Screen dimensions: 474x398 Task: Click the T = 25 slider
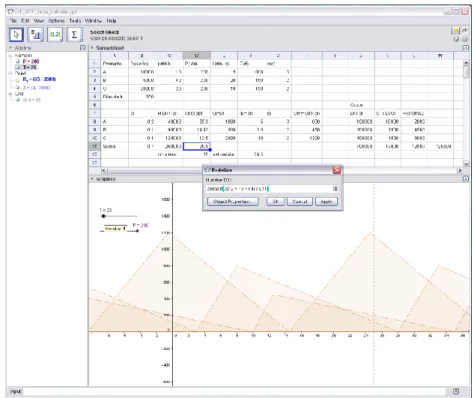pyautogui.click(x=118, y=216)
